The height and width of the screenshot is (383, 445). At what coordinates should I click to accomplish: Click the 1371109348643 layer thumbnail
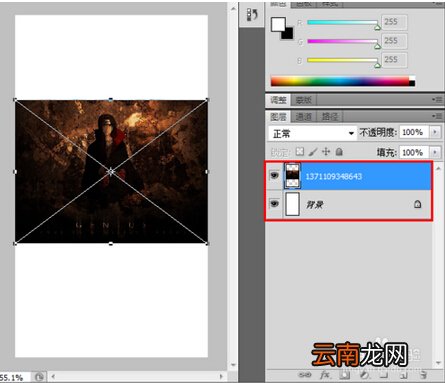click(292, 175)
